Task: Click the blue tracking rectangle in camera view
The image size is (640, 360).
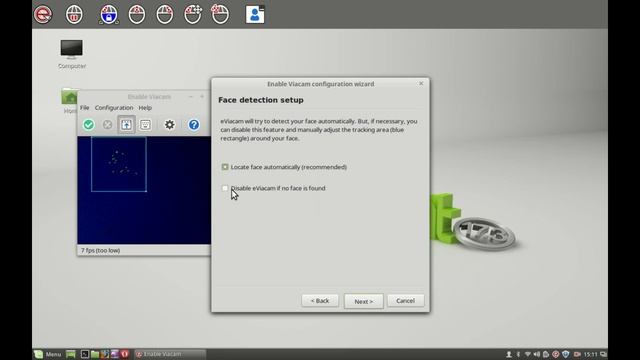Action: (x=119, y=164)
